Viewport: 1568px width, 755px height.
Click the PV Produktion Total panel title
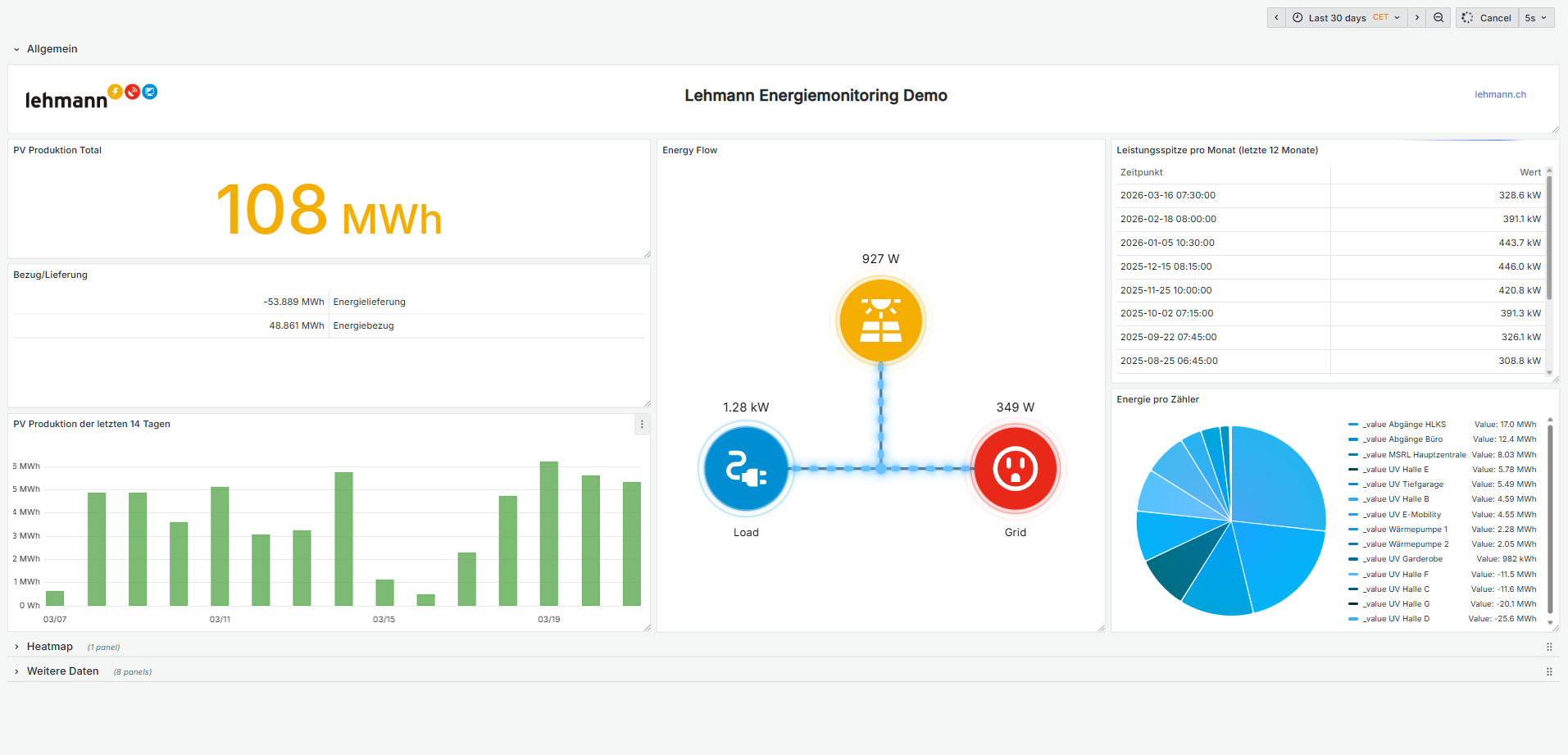(x=57, y=150)
